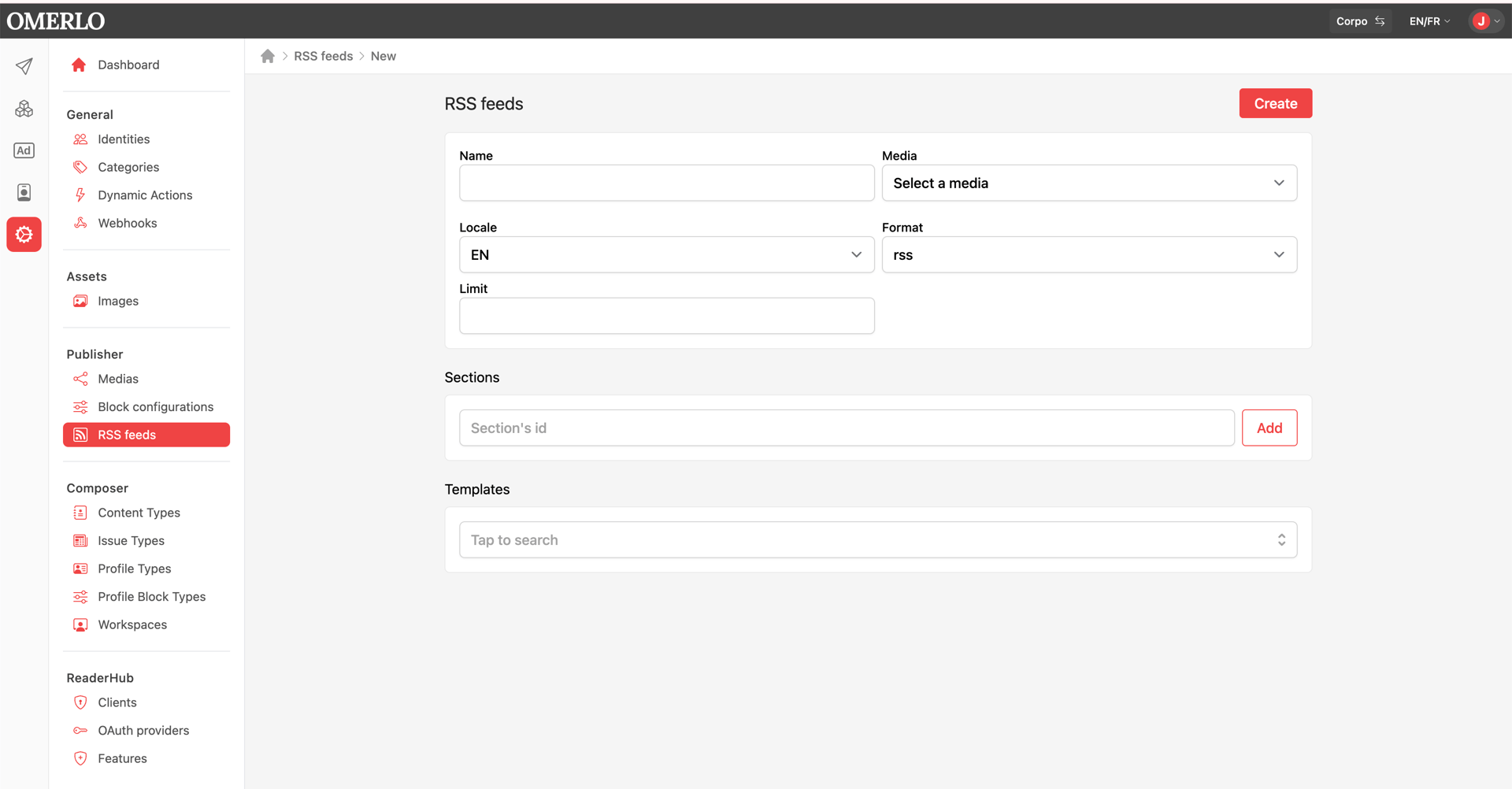The height and width of the screenshot is (789, 1512).
Task: Click the Images picture icon
Action: point(80,301)
